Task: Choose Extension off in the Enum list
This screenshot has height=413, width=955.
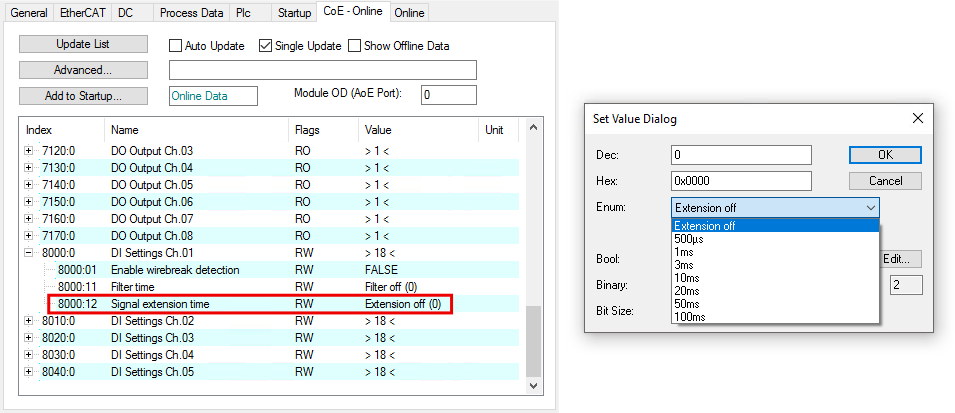Action: [x=775, y=226]
